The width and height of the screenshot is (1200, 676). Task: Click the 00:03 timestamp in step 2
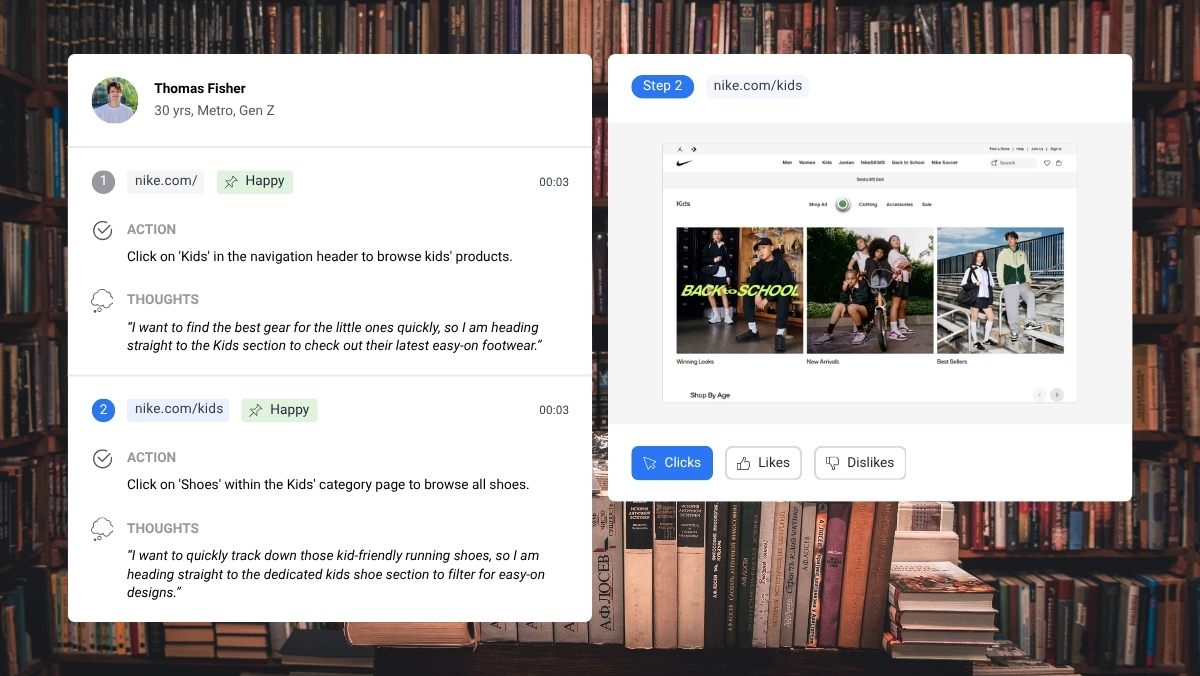click(x=554, y=410)
